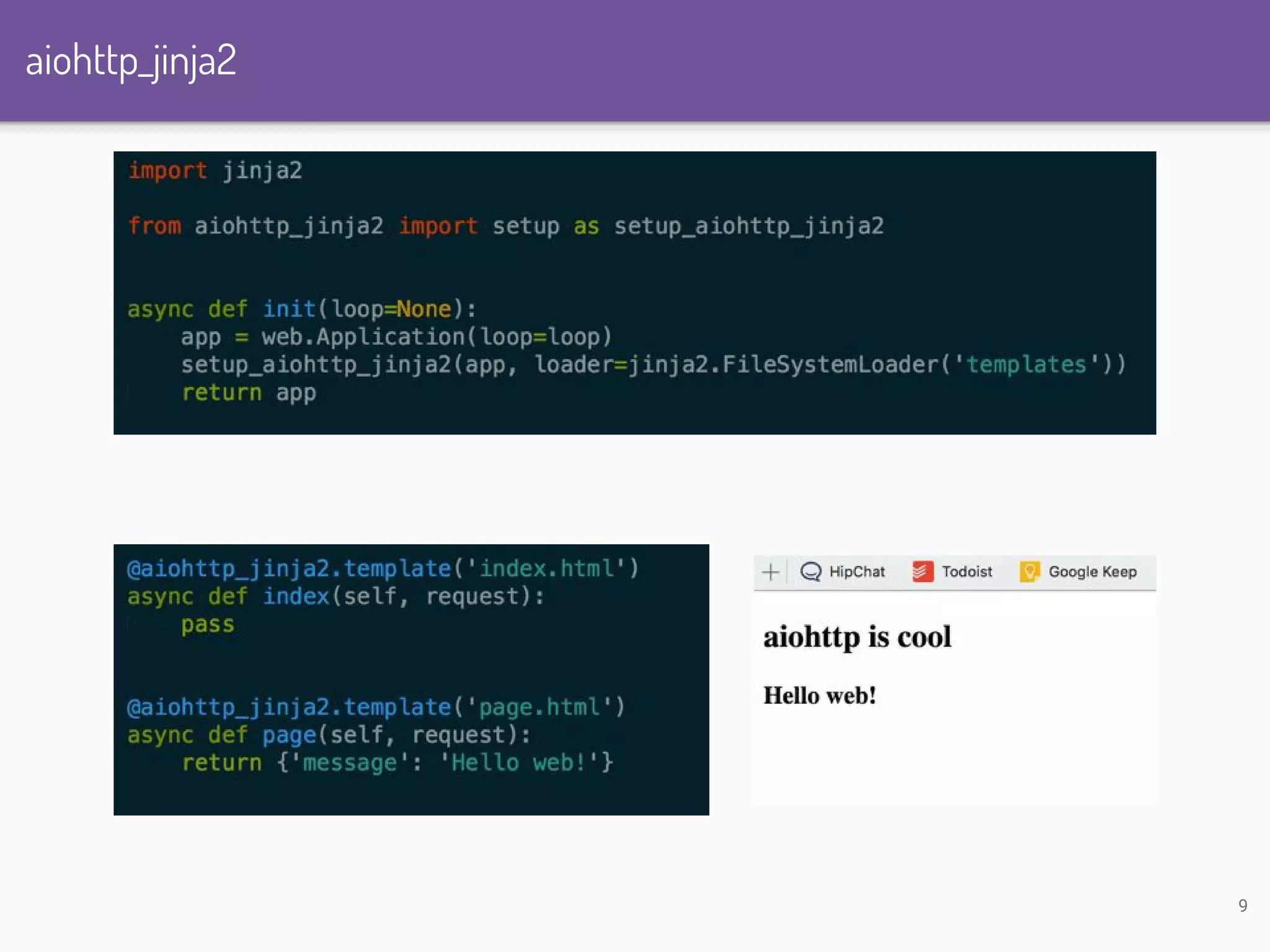Open the Google Keep bookmark label

tap(1093, 571)
